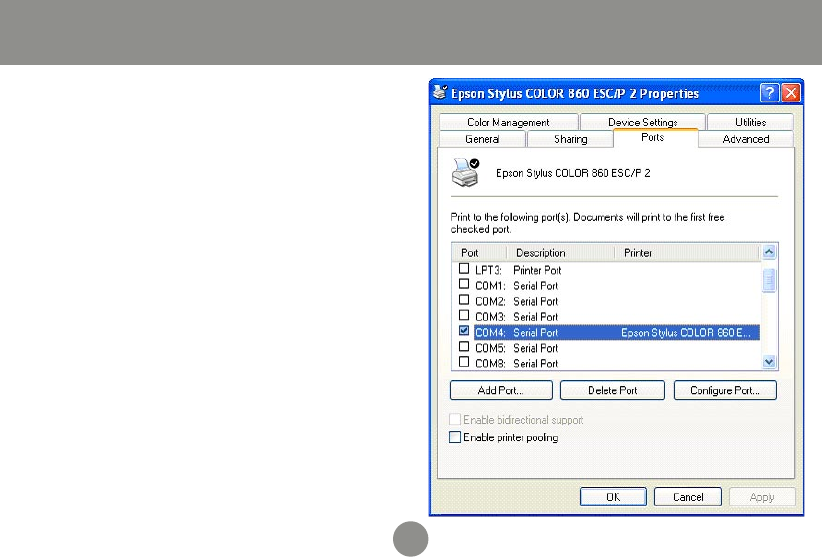This screenshot has height=557, width=822.
Task: Click the Apply button
Action: 762,497
